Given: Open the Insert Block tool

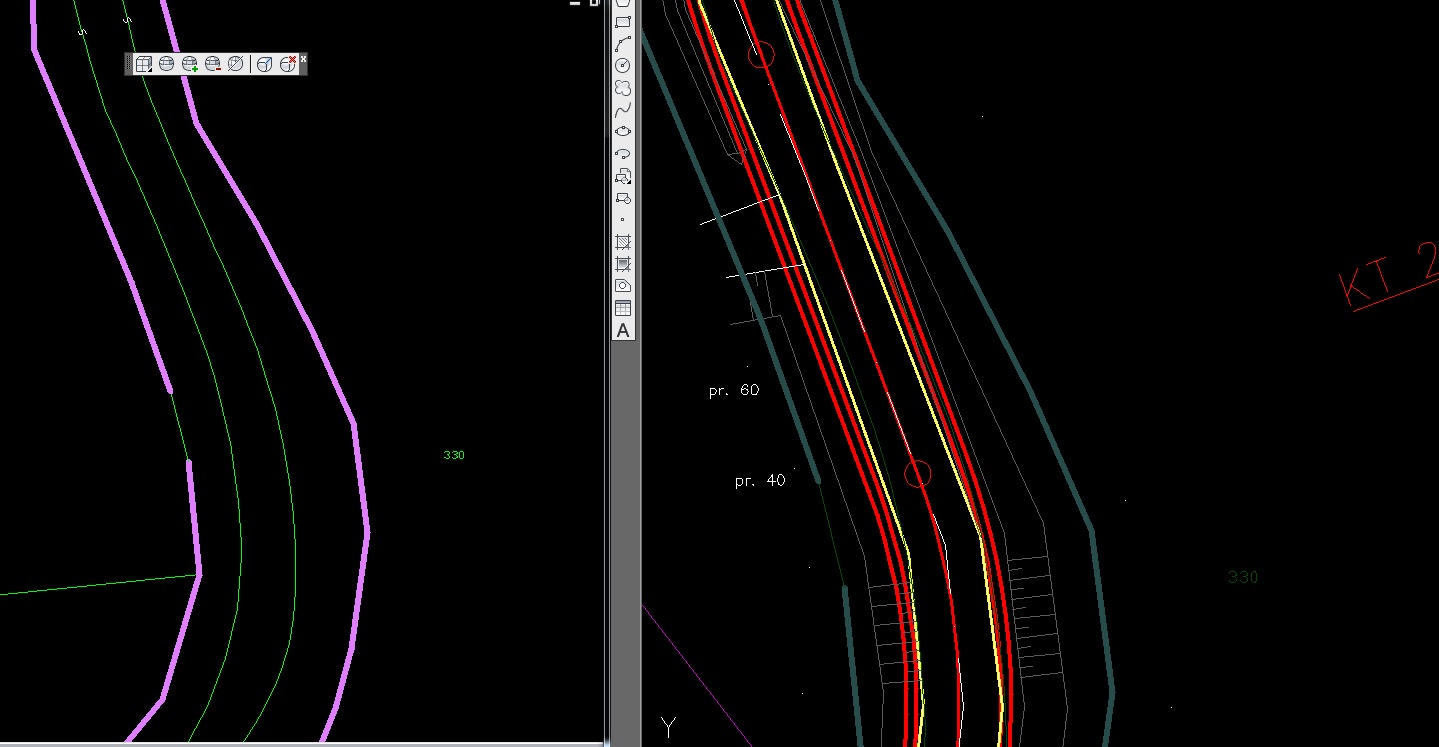Looking at the screenshot, I should point(623,176).
